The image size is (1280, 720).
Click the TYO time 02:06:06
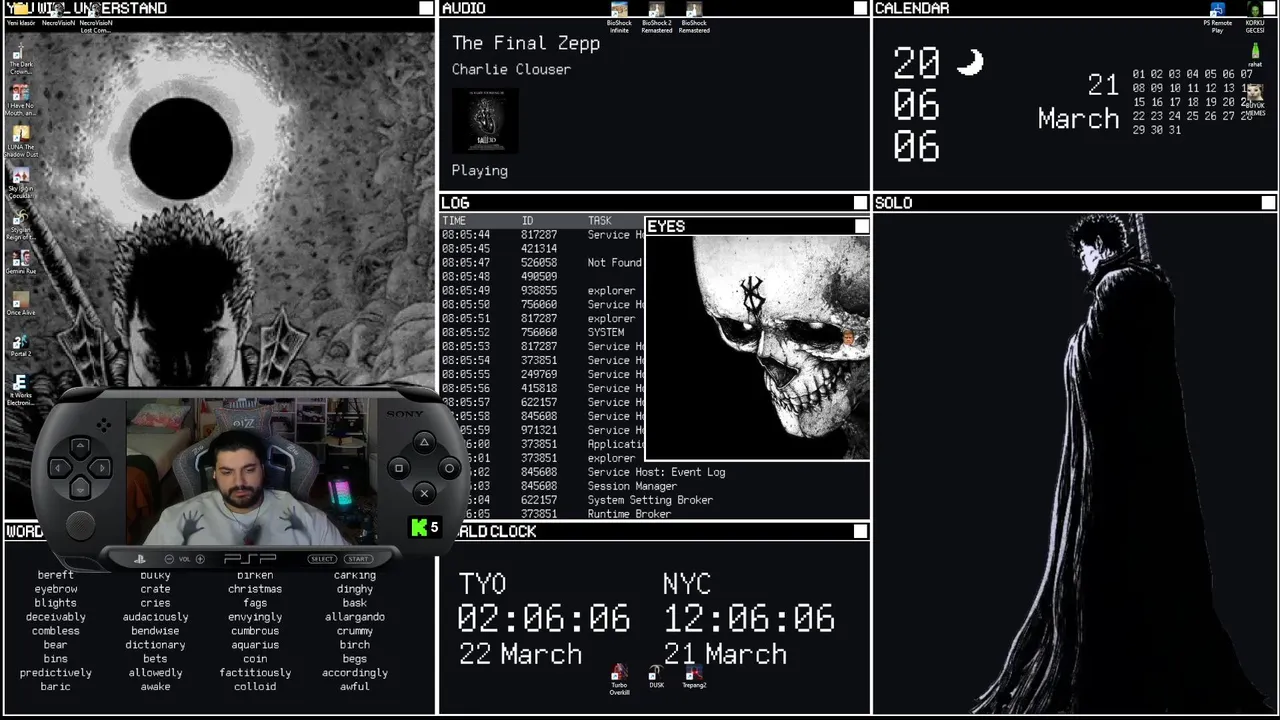coord(544,619)
